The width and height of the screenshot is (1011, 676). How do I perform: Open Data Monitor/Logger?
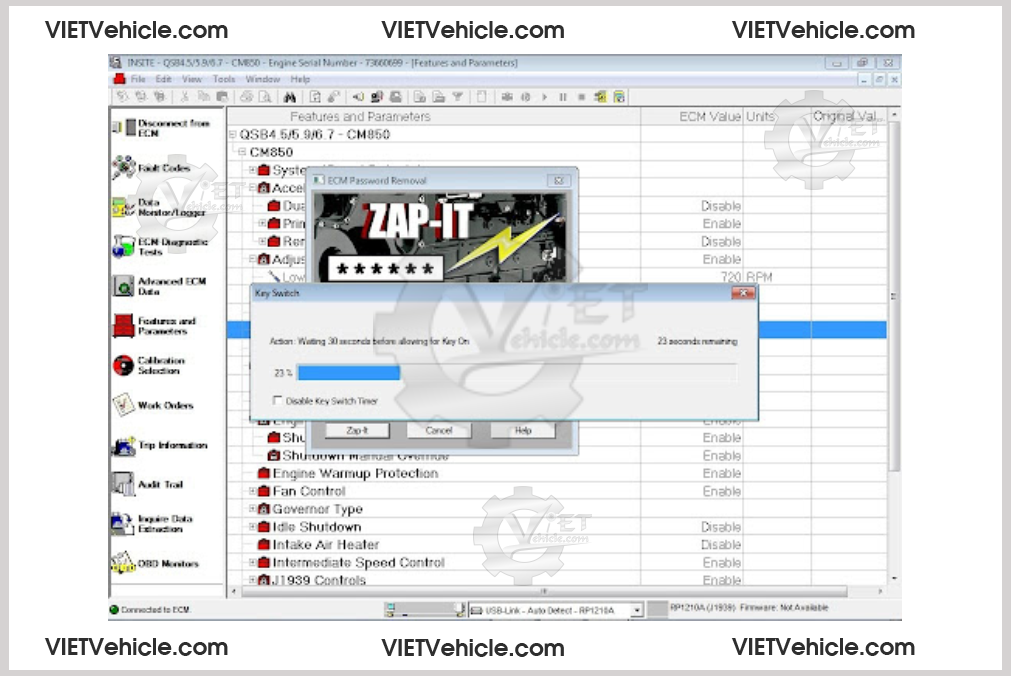point(123,208)
